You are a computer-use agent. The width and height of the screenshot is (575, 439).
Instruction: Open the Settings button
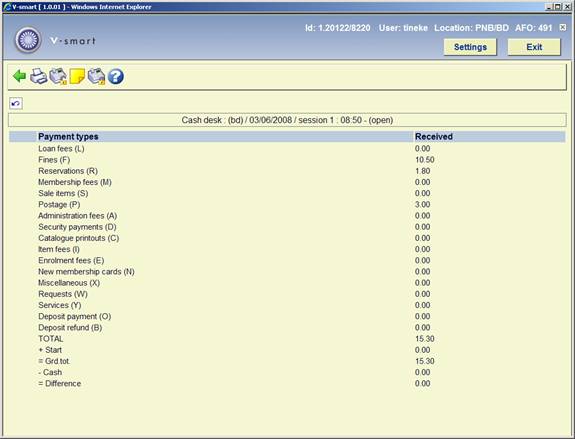(470, 47)
